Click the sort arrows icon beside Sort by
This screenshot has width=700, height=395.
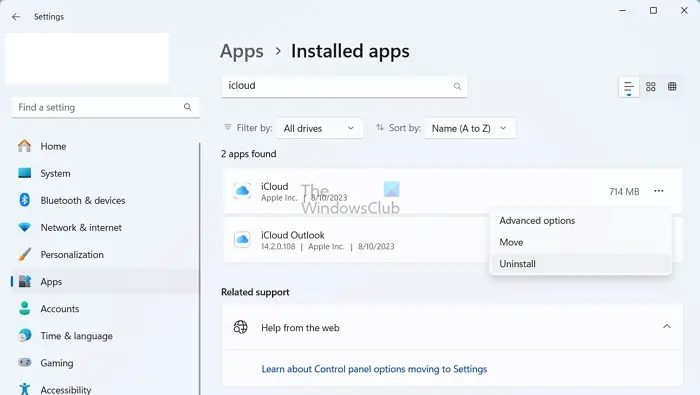pos(380,127)
